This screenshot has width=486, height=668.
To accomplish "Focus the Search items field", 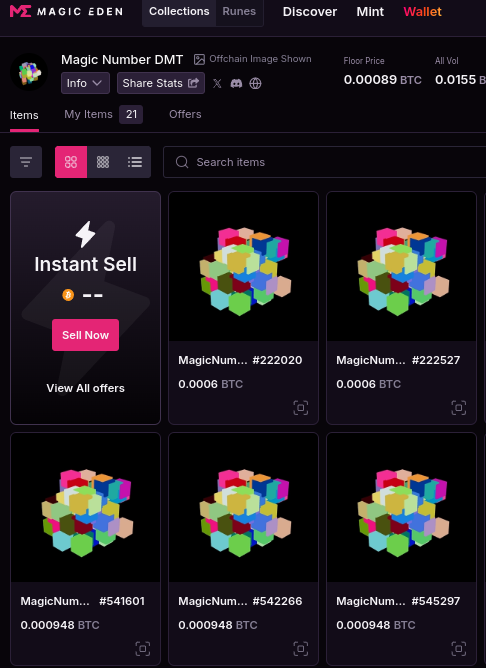I will (325, 162).
